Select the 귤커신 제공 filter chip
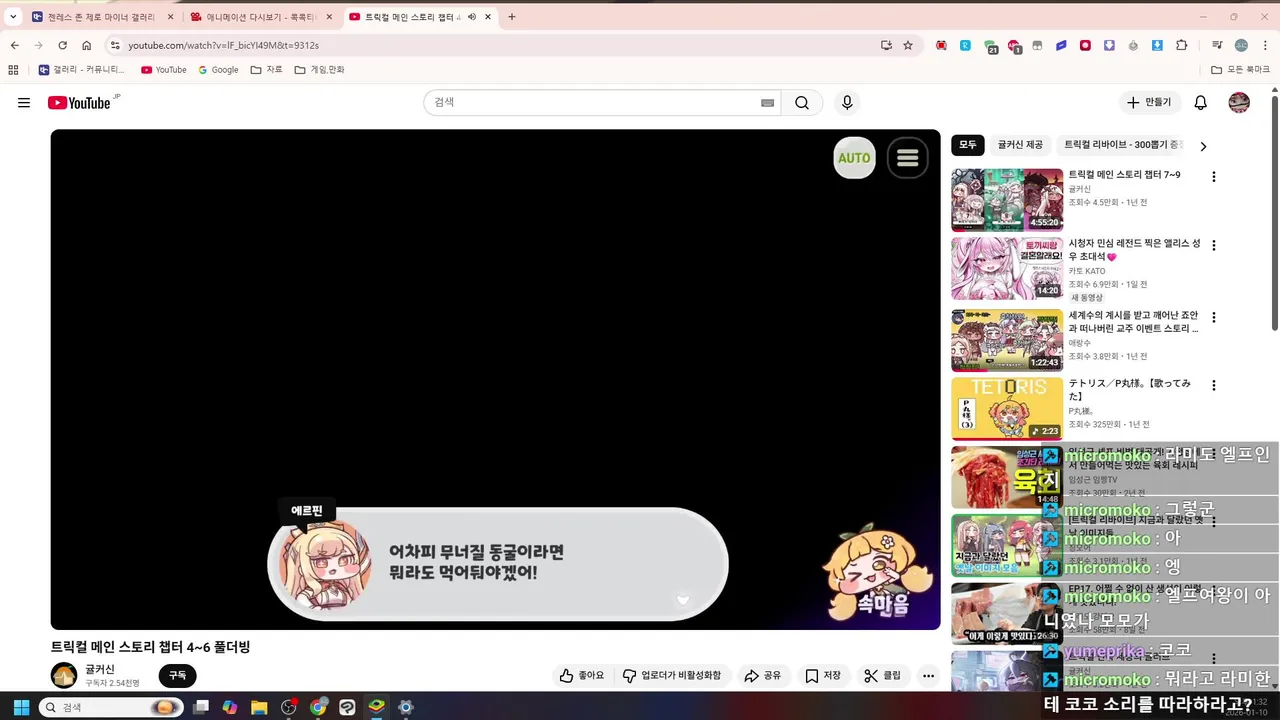Screen dimensions: 1280x720 click(1020, 145)
